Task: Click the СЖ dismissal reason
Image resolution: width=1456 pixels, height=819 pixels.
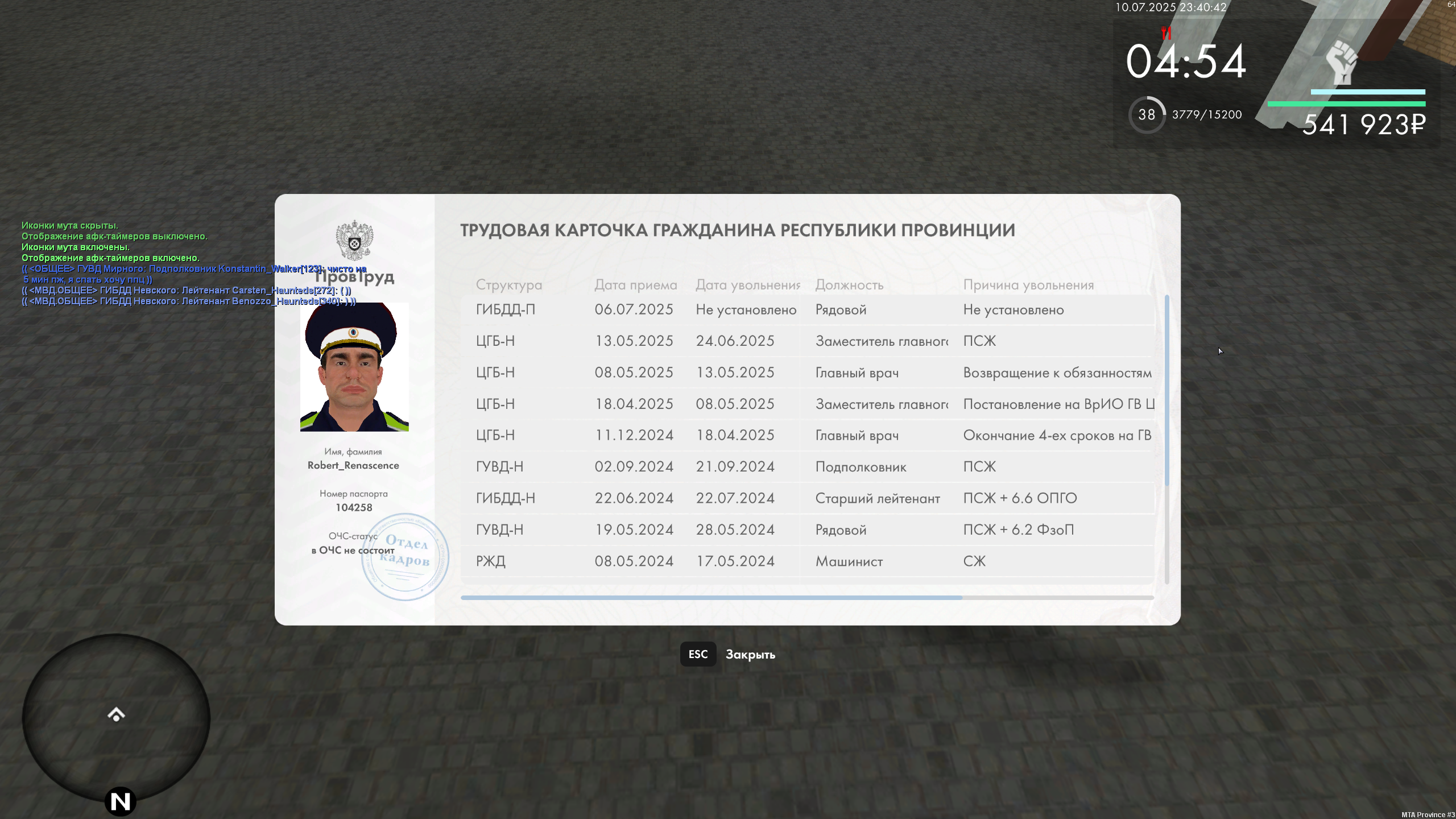Action: [974, 561]
